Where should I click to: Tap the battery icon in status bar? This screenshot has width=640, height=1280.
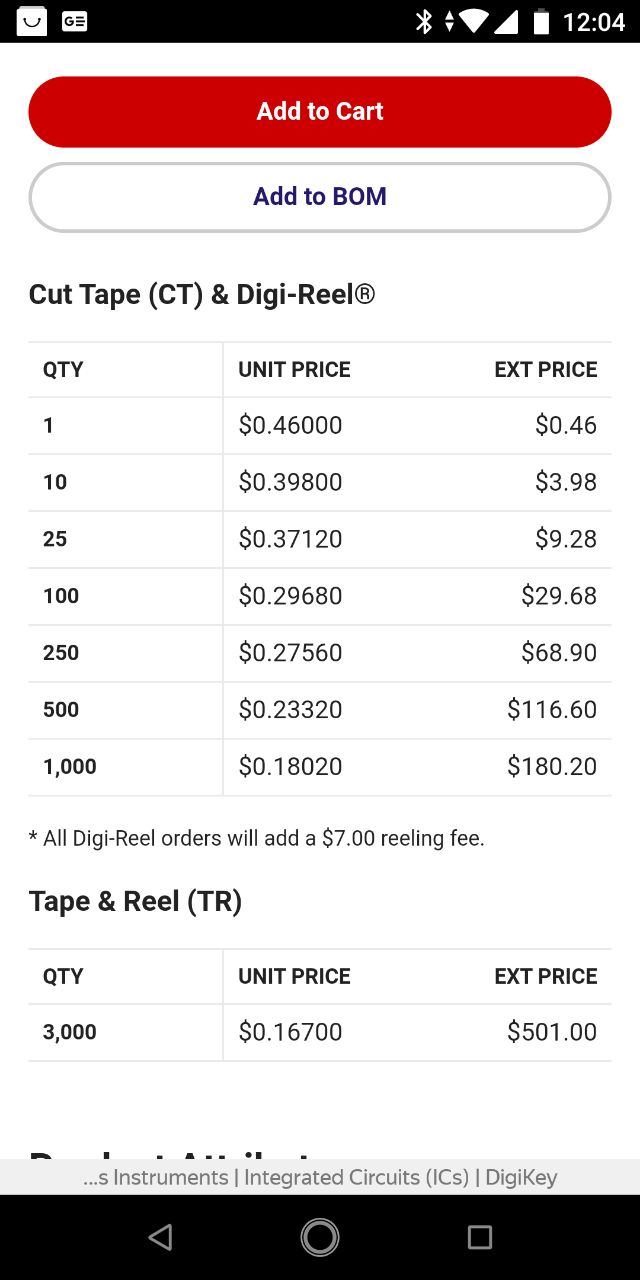pos(541,21)
